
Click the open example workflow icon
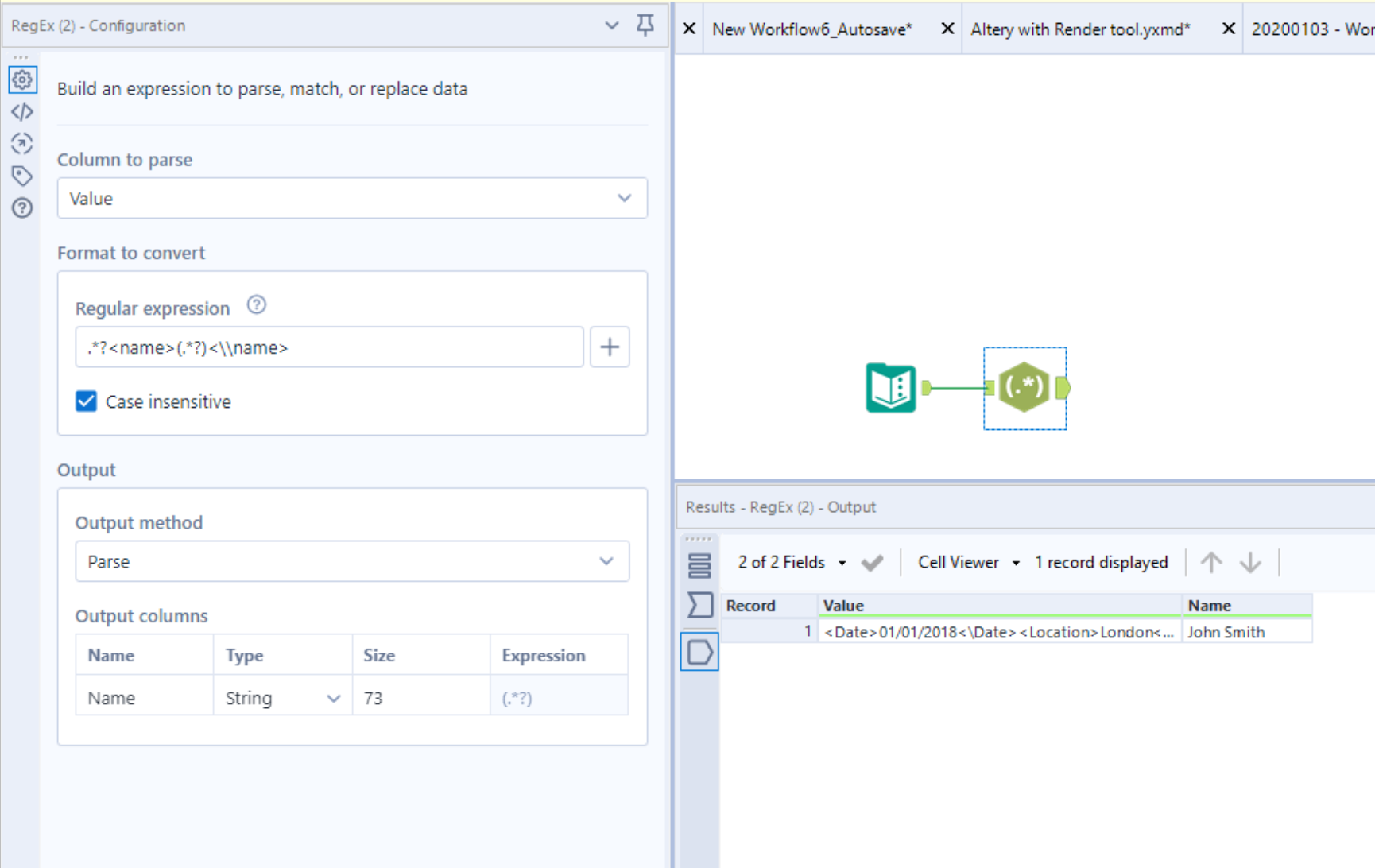22,144
